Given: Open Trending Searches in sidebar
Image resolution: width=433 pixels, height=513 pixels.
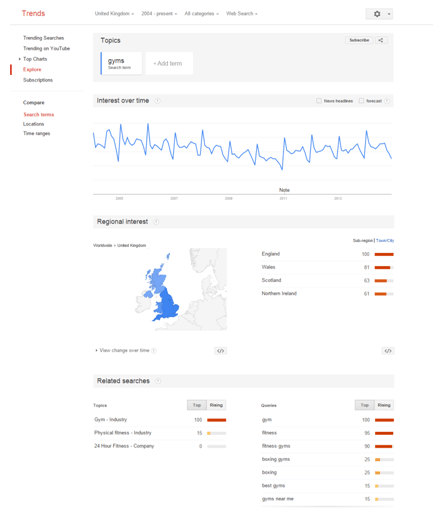Looking at the screenshot, I should [43, 38].
